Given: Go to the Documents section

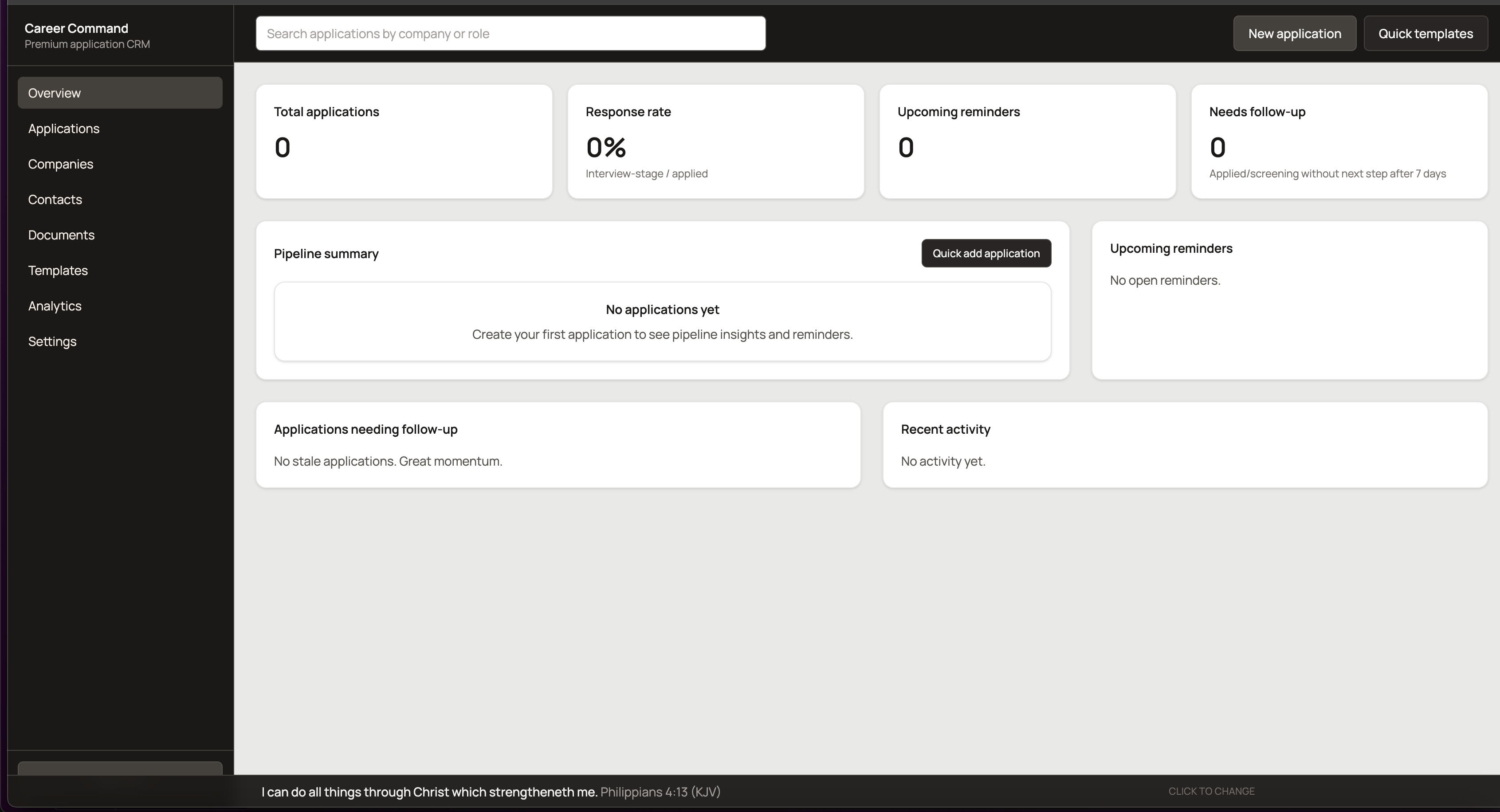Looking at the screenshot, I should pos(61,235).
